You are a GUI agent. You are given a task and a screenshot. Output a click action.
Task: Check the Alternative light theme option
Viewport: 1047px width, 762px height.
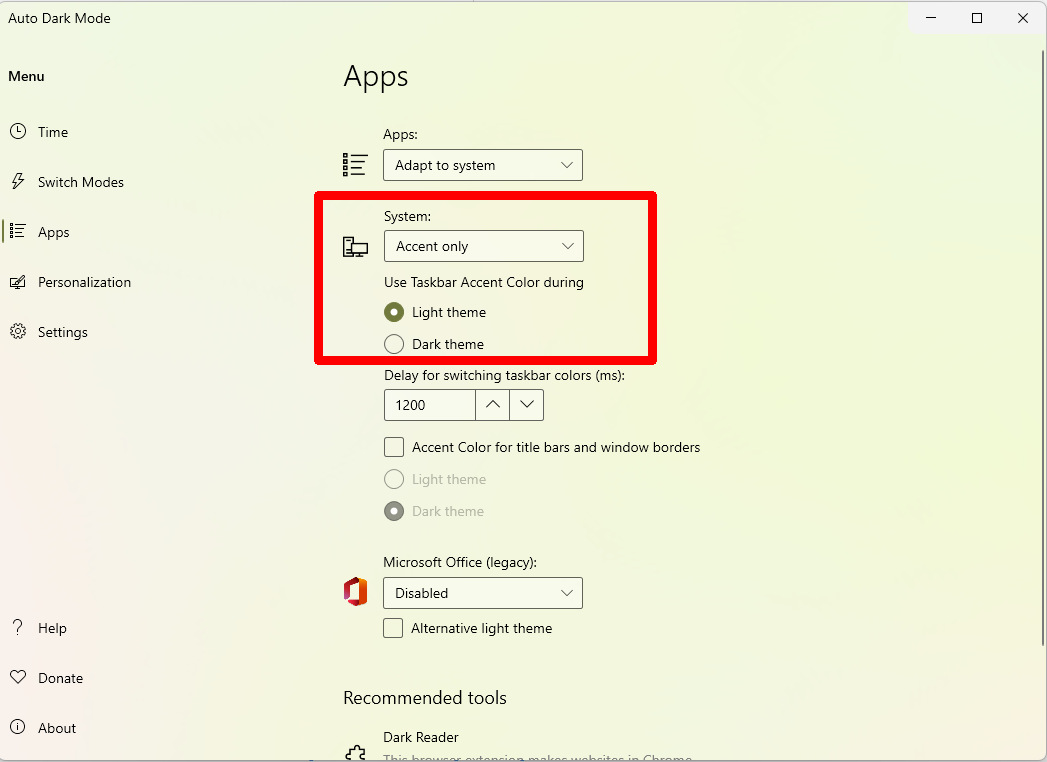click(394, 628)
